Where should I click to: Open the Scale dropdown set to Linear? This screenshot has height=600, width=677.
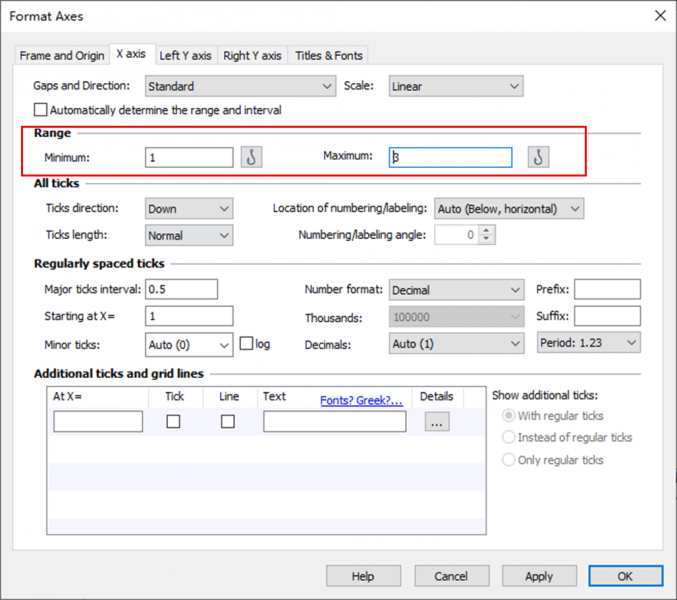[455, 87]
